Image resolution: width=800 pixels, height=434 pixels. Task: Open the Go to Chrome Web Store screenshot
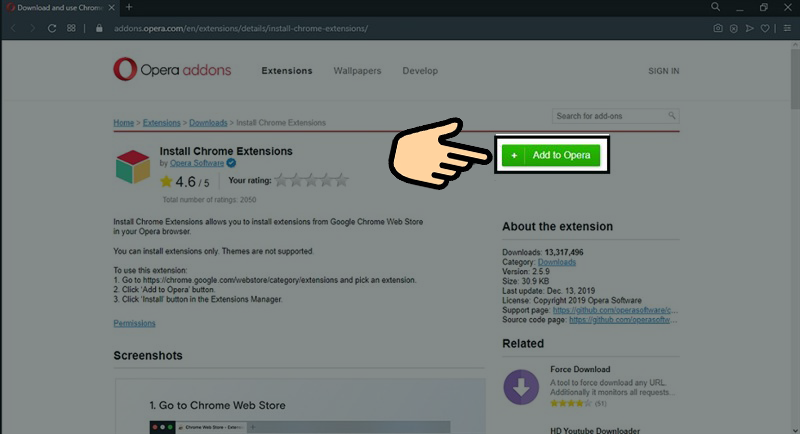click(300, 406)
